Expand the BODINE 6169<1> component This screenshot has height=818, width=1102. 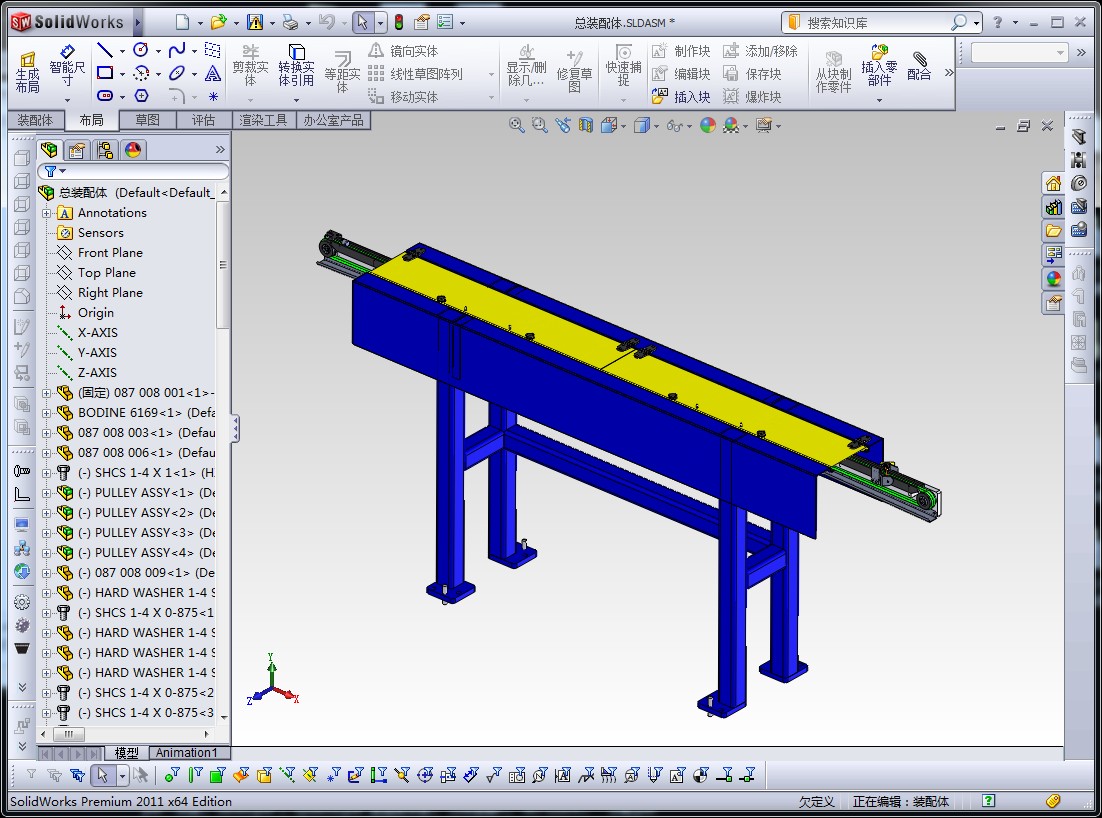click(46, 413)
